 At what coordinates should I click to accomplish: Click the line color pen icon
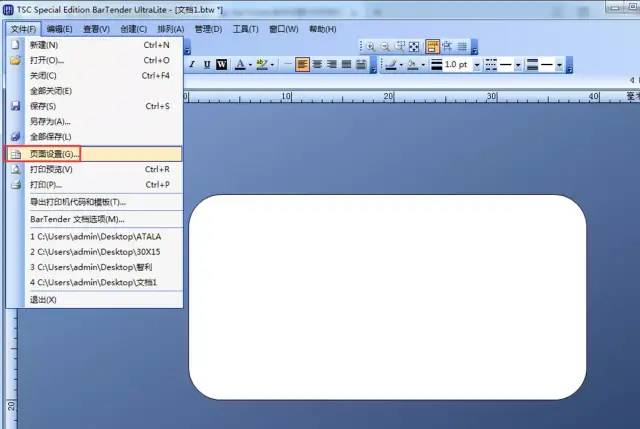[x=391, y=64]
